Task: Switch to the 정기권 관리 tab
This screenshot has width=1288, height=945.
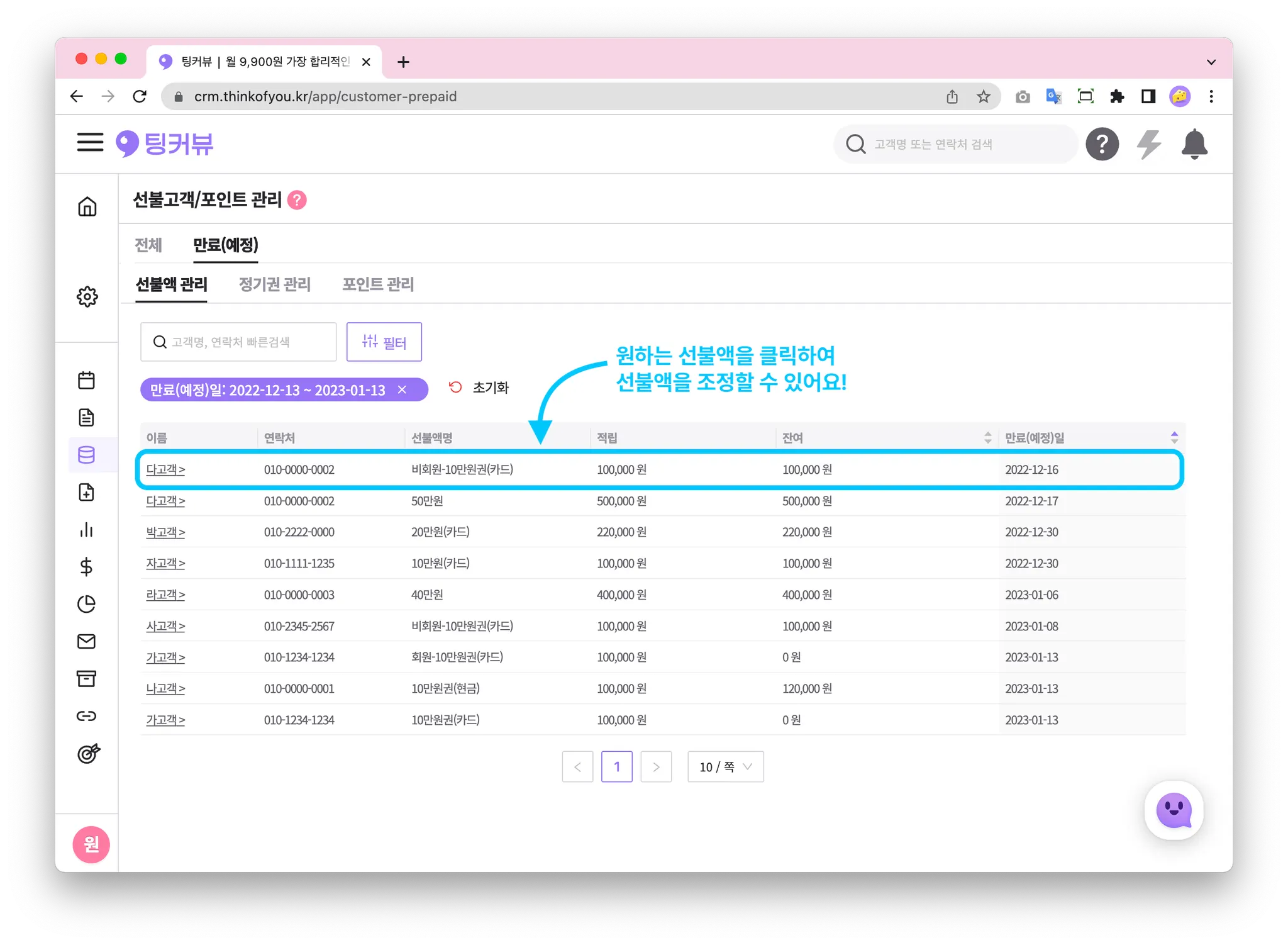Action: click(x=275, y=284)
